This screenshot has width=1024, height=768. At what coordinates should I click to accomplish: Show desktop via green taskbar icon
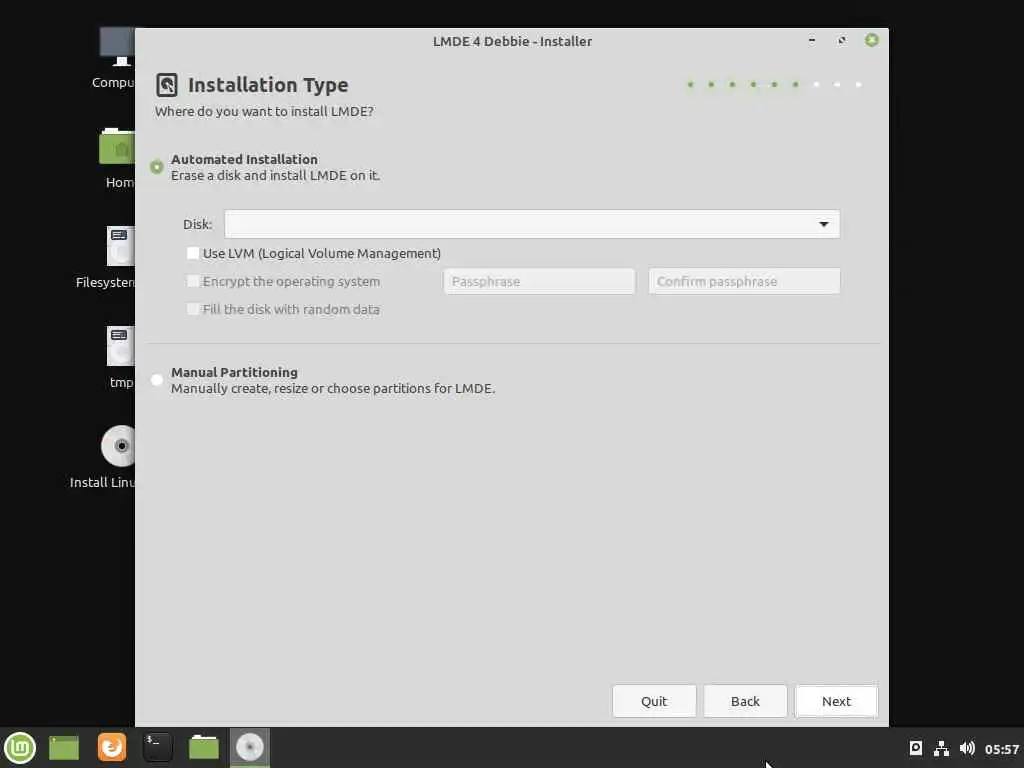click(64, 748)
